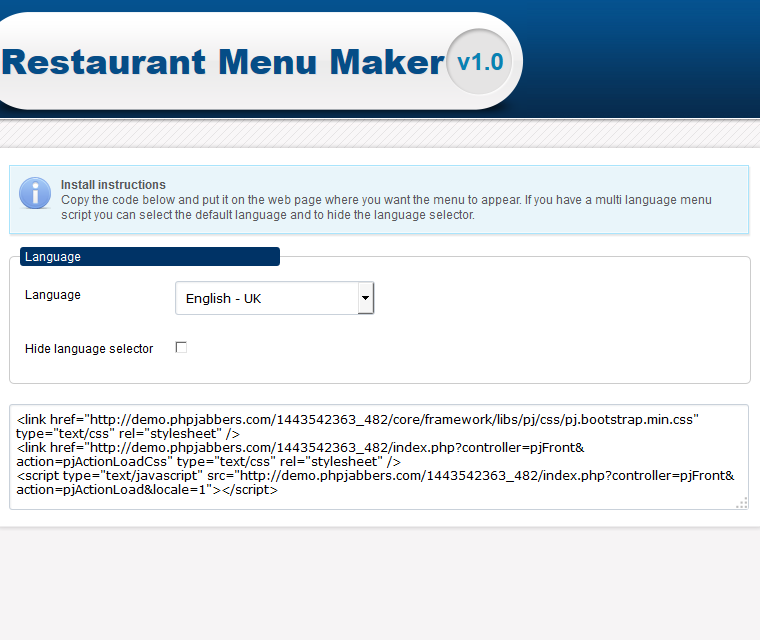Tick the Hide language selector checkbox
Viewport: 760px width, 640px height.
pos(181,347)
